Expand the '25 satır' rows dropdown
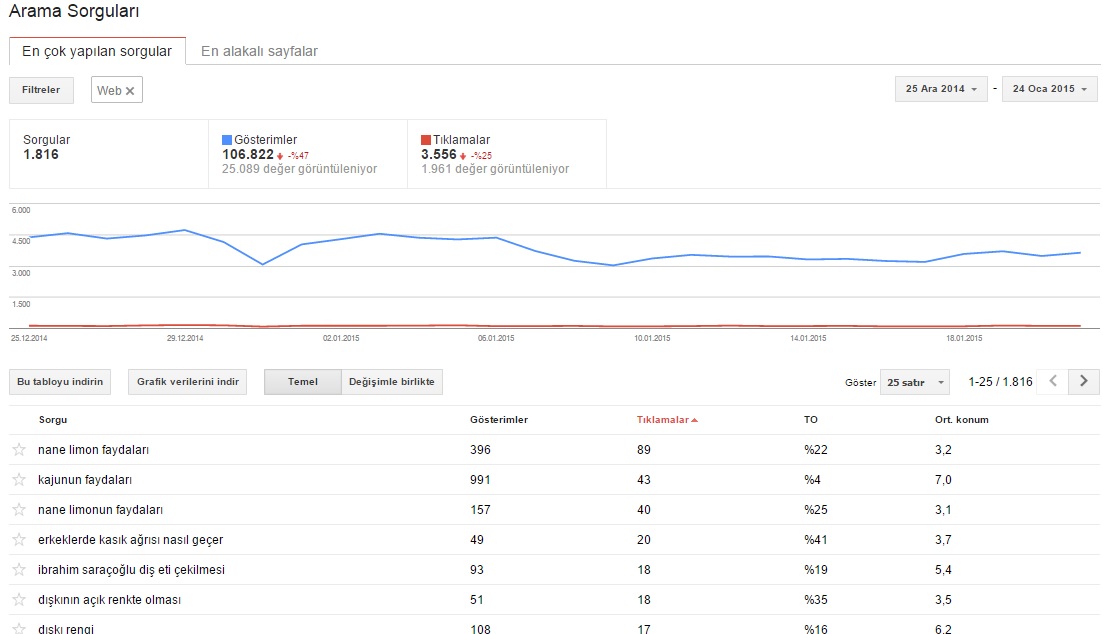Viewport: 1103px width, 634px height. [x=913, y=382]
